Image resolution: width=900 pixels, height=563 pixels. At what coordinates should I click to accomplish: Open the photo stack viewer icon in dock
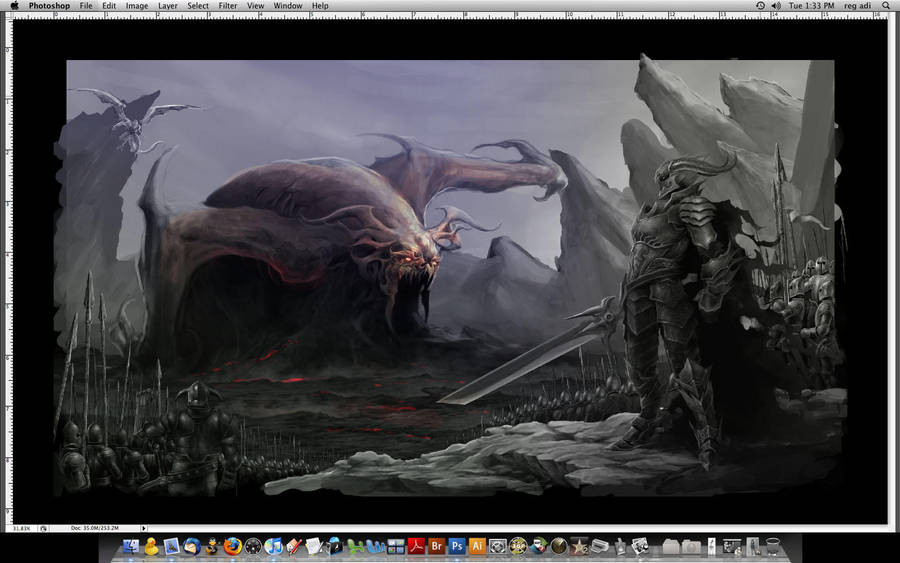641,546
